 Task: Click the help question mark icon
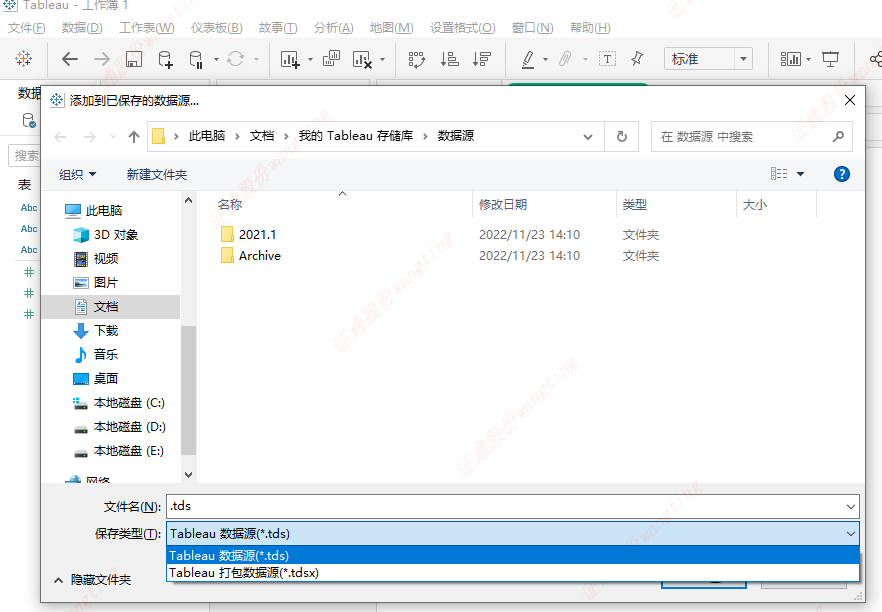842,174
